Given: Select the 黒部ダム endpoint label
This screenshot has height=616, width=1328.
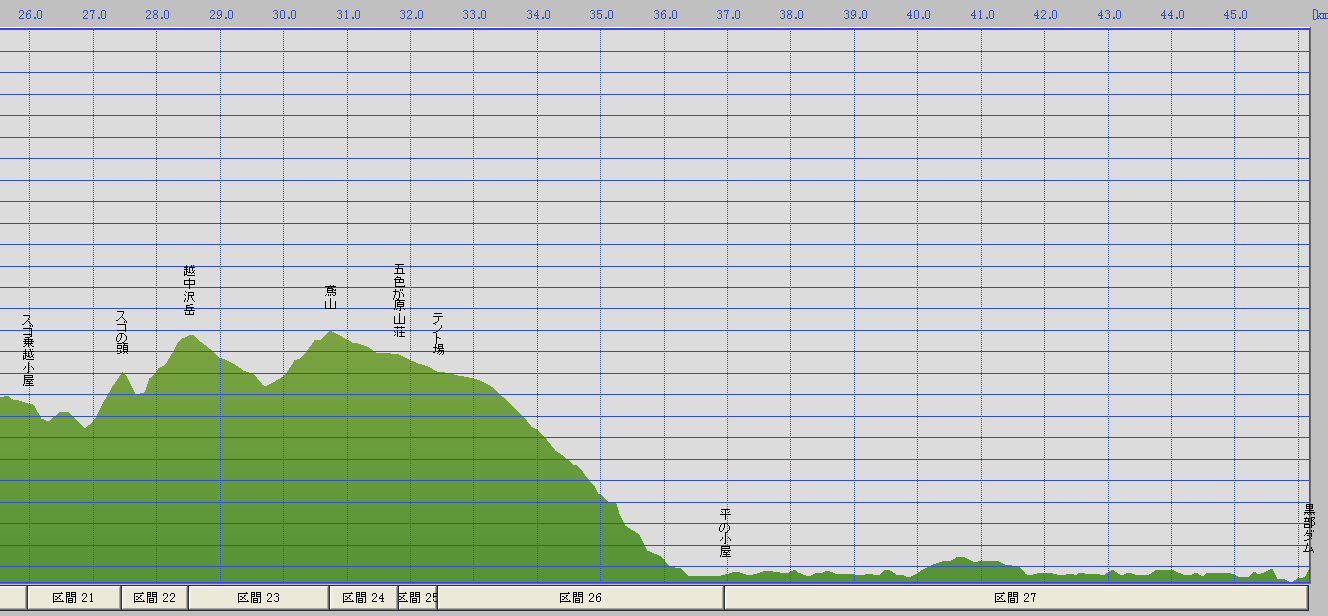Looking at the screenshot, I should tap(1308, 529).
